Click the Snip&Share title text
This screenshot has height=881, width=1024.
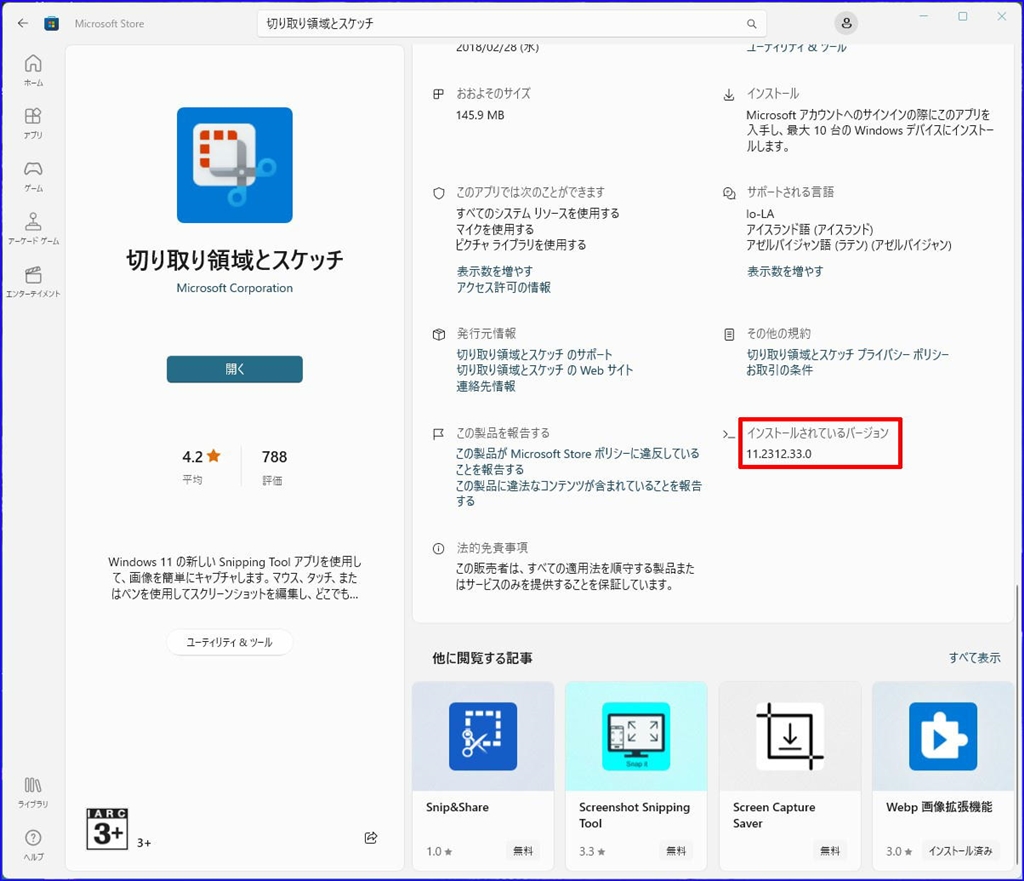[457, 807]
